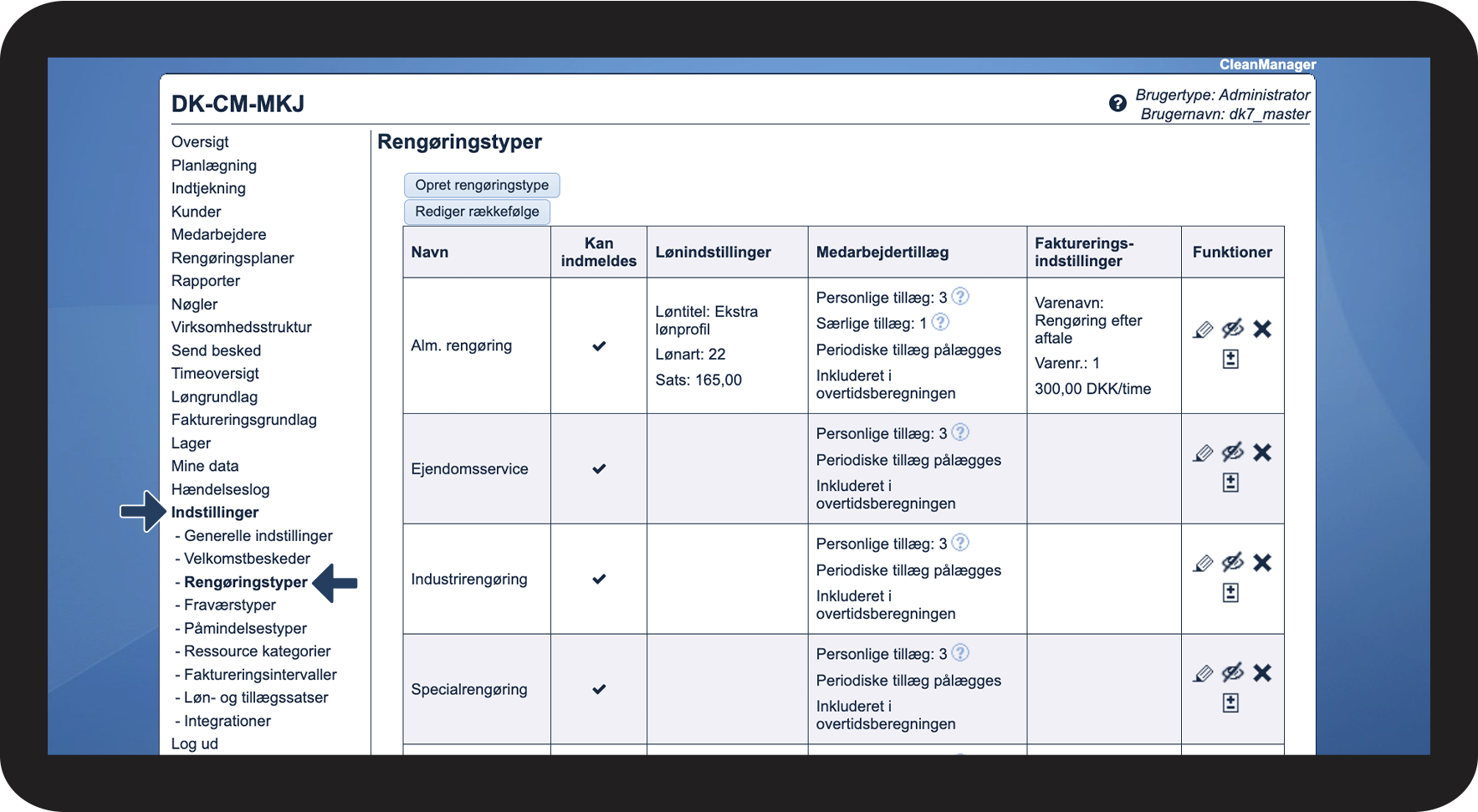The image size is (1478, 812).
Task: Open Generelle indstillinger submenu item
Action: [x=258, y=536]
